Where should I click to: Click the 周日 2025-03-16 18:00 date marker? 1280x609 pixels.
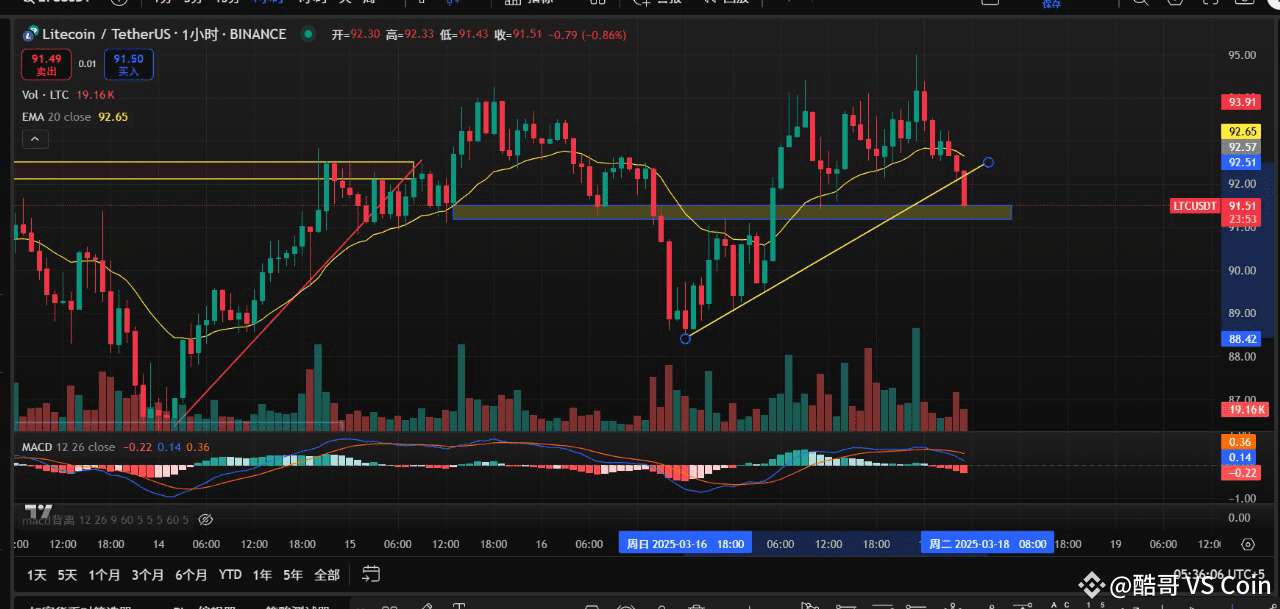[x=686, y=544]
